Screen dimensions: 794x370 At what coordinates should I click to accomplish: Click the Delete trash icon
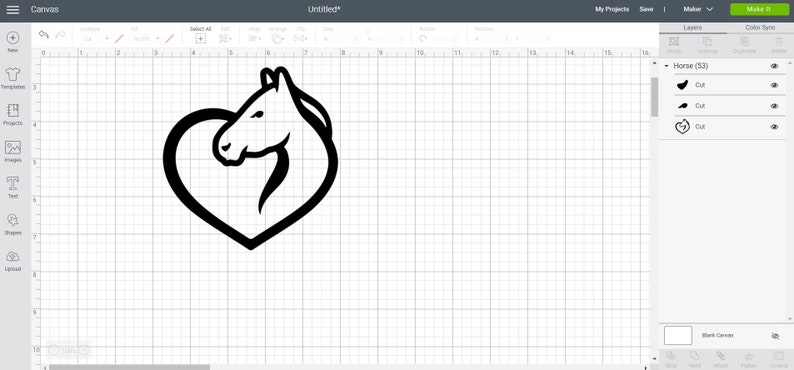[779, 42]
